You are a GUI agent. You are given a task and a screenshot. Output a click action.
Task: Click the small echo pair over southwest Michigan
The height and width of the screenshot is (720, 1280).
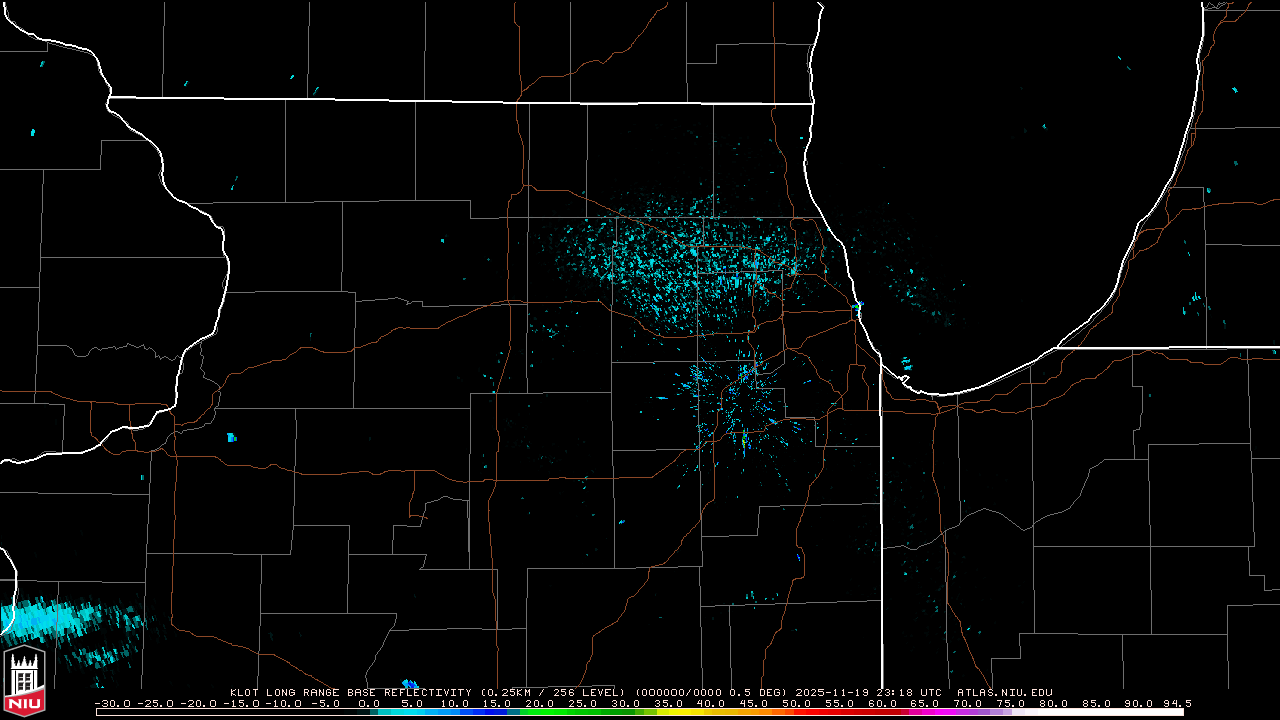(1196, 302)
